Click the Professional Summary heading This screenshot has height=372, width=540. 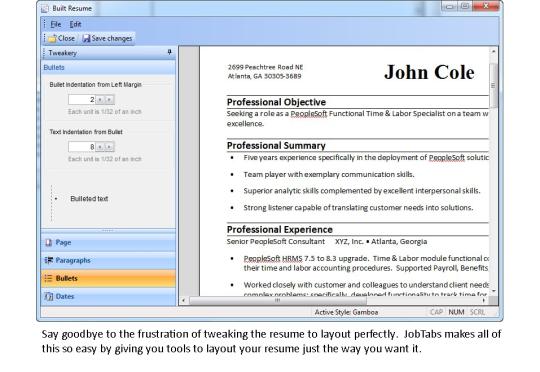[276, 146]
